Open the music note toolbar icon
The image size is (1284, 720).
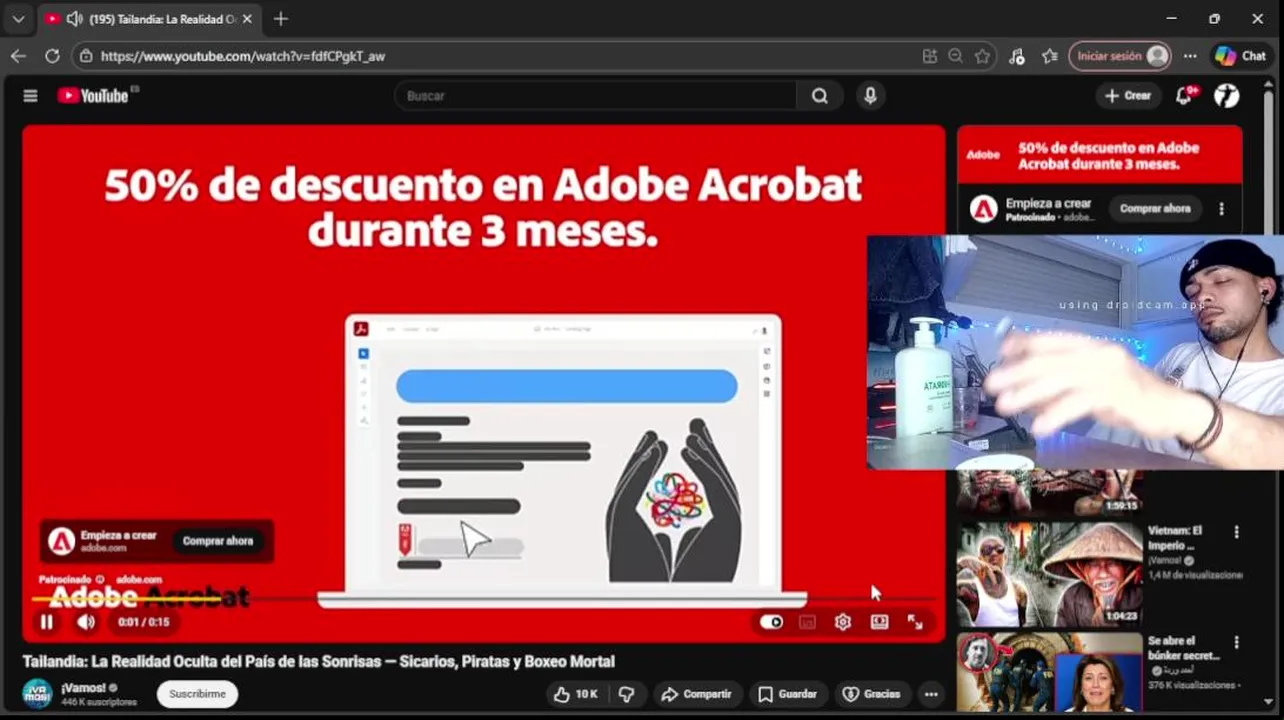point(1017,57)
